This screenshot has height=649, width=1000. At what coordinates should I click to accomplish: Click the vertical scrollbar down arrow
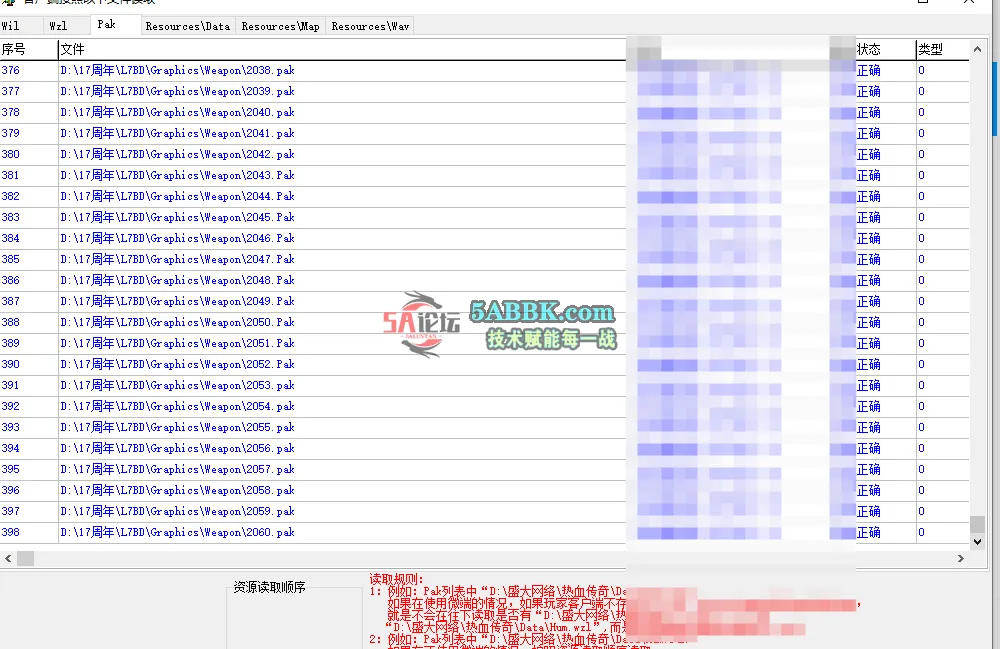pos(977,542)
